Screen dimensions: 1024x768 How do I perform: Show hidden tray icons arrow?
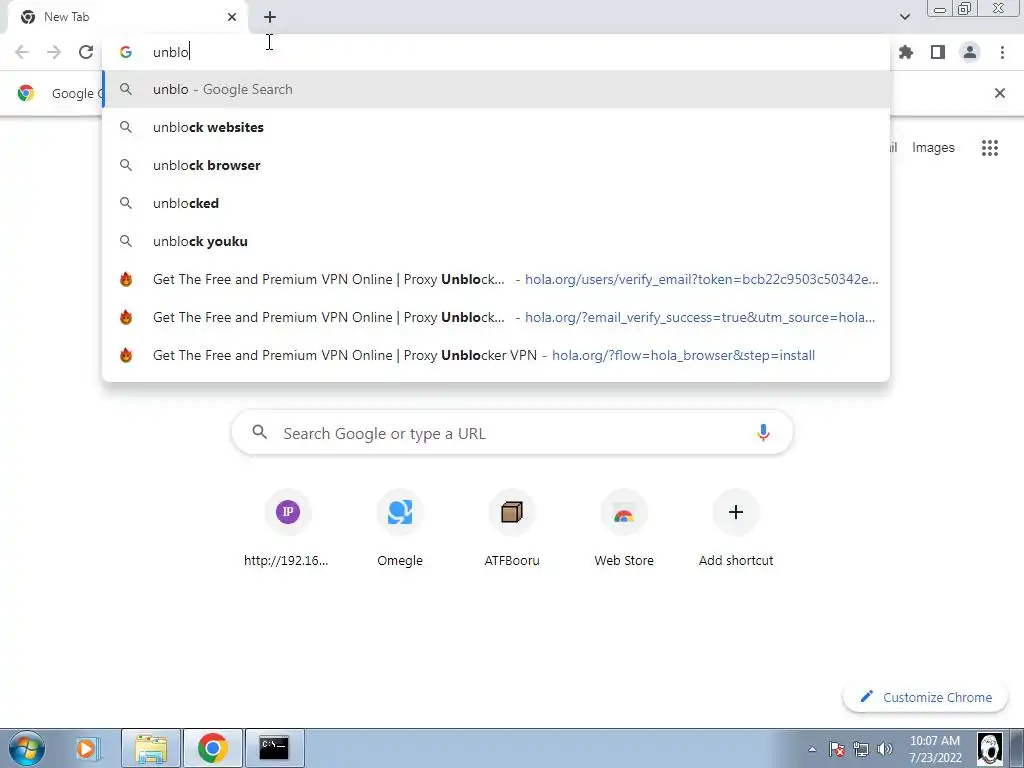812,749
